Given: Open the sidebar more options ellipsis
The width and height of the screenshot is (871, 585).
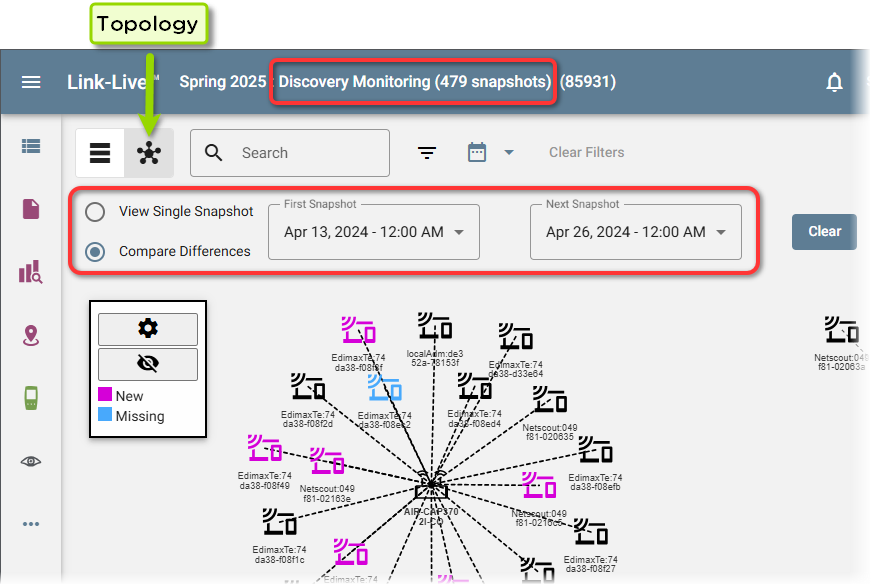Looking at the screenshot, I should click(x=31, y=524).
